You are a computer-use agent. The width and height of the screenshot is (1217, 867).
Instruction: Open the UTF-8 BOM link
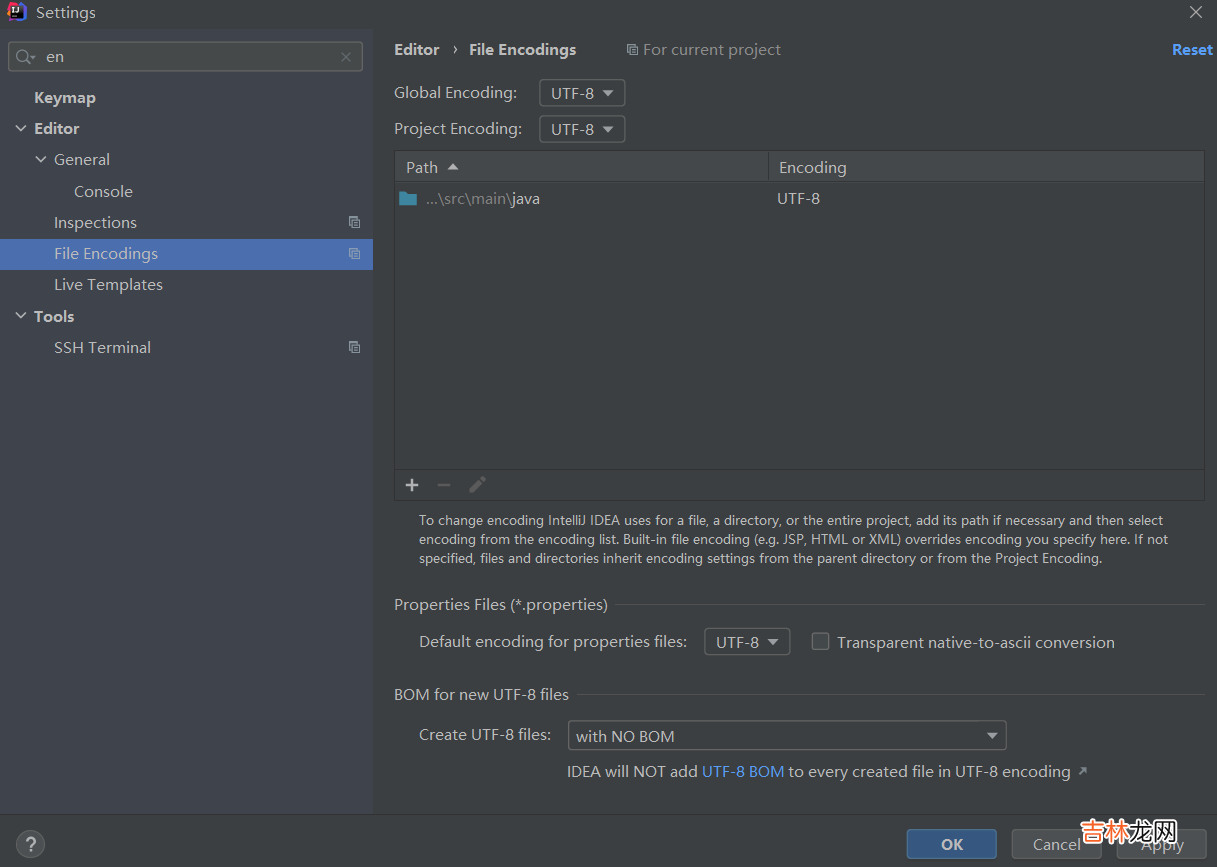click(x=743, y=772)
